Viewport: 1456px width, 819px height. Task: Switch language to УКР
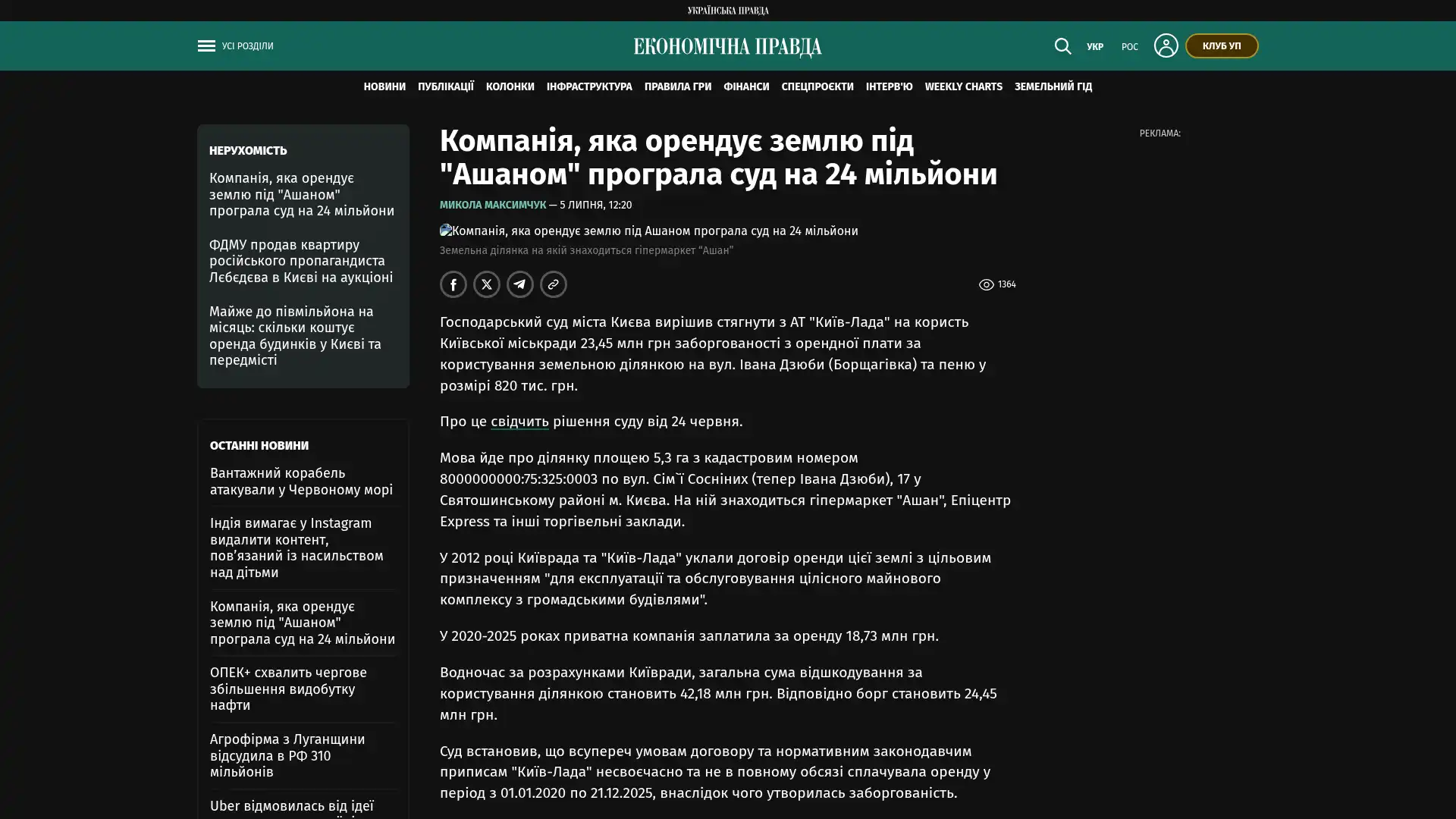[1094, 47]
